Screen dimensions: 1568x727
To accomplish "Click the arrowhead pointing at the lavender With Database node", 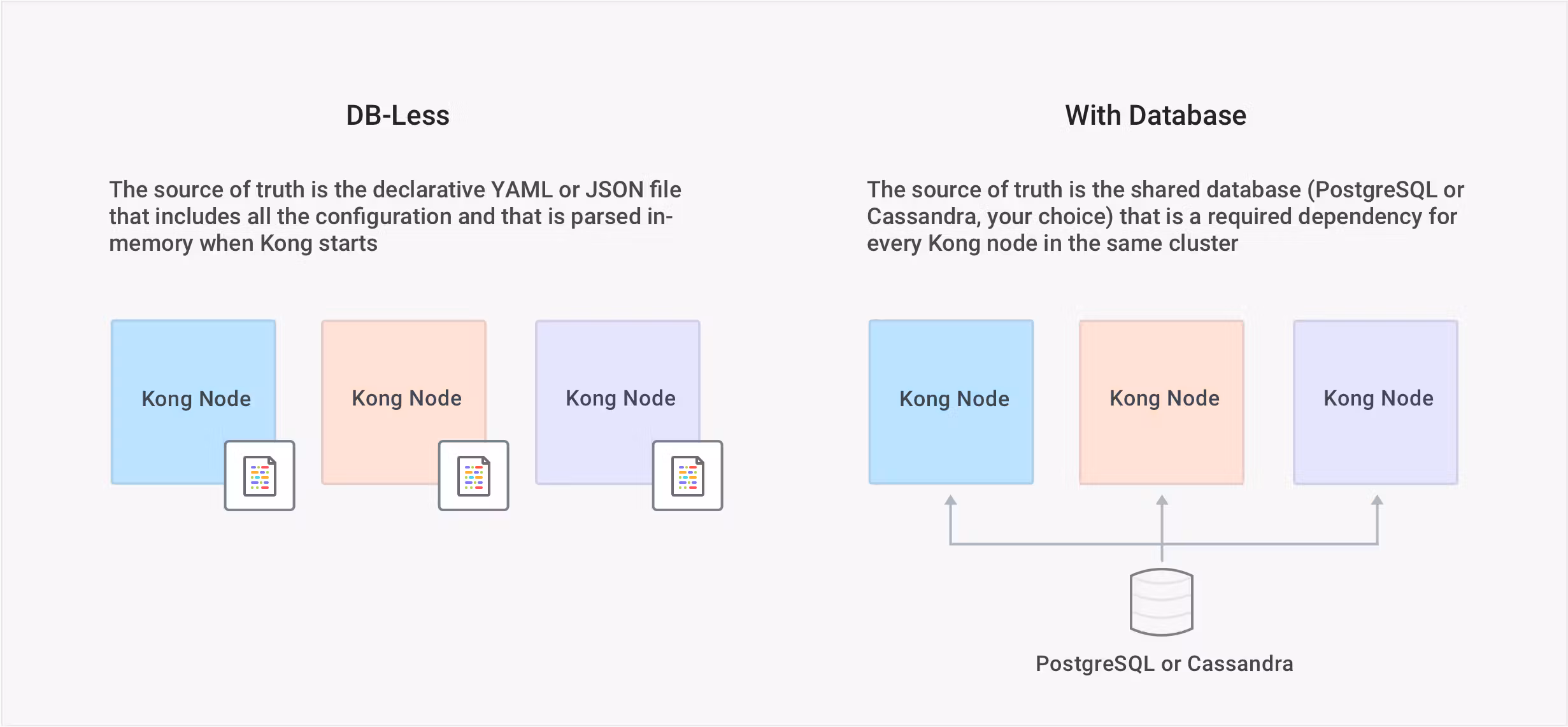I will [x=1377, y=500].
